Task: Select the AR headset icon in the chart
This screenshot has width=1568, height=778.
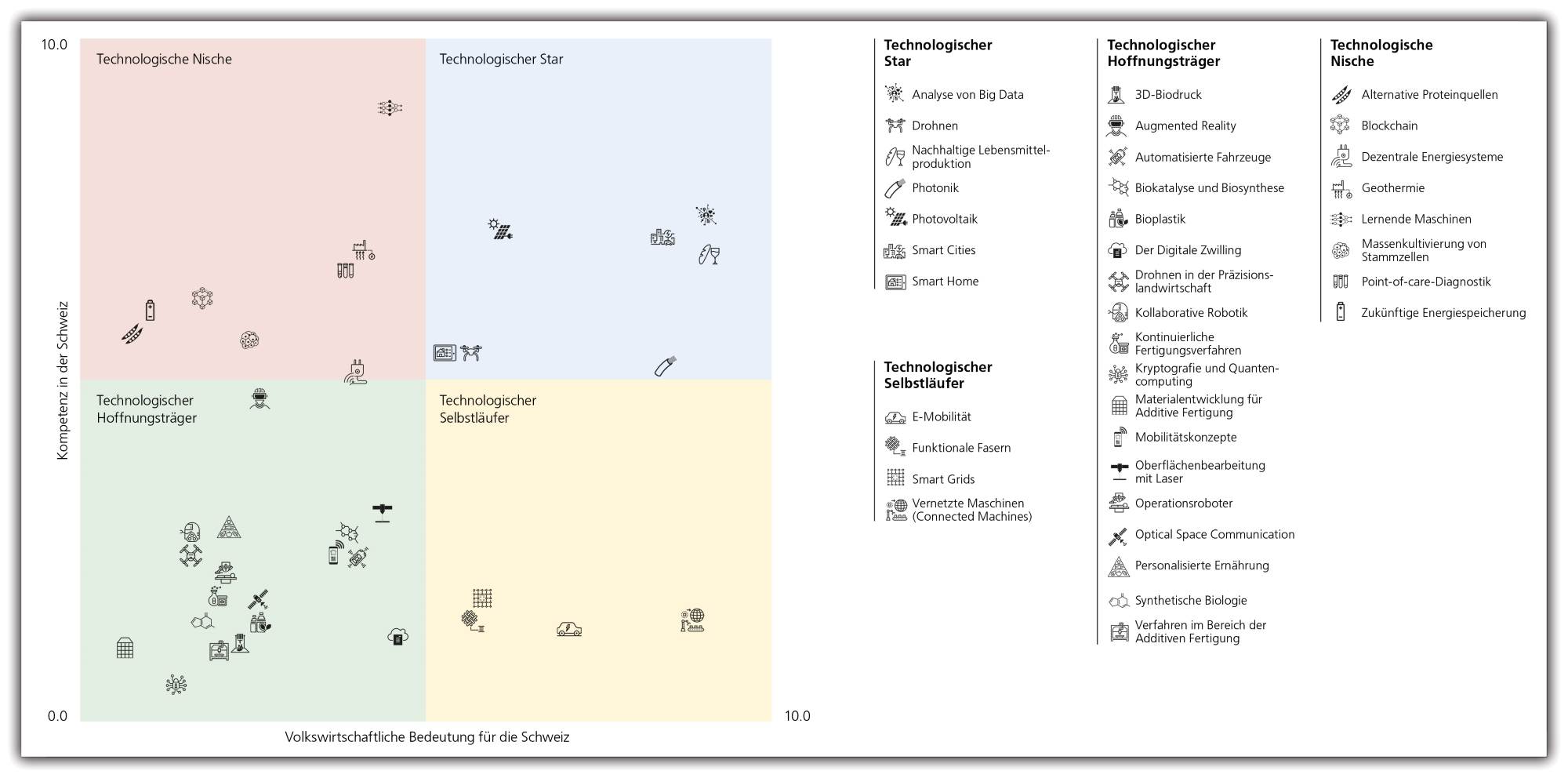Action: (x=260, y=398)
